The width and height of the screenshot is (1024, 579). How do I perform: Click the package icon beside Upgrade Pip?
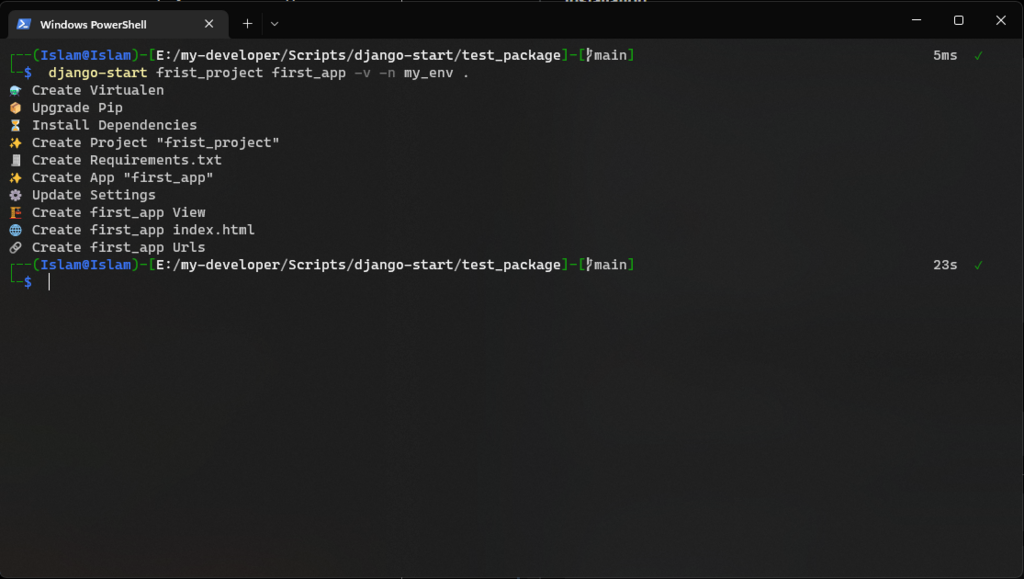(16, 108)
